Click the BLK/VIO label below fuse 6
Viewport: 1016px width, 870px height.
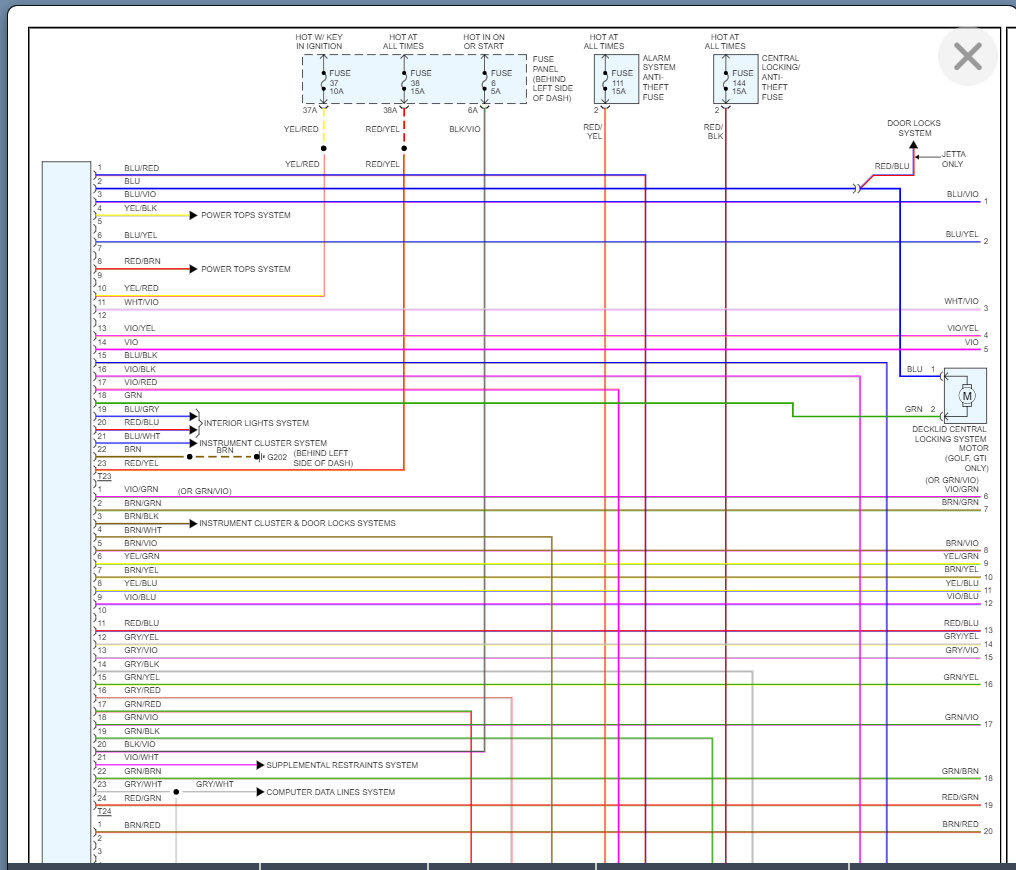click(465, 129)
